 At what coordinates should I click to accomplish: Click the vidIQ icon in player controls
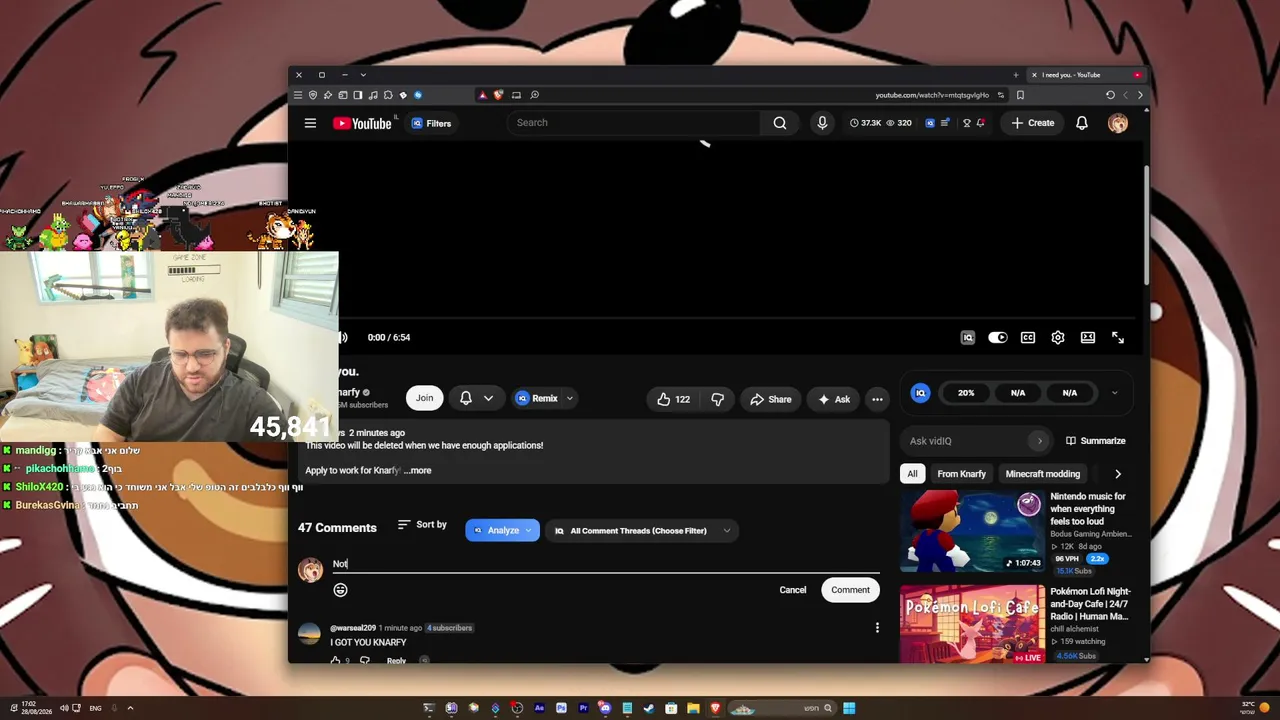(967, 338)
